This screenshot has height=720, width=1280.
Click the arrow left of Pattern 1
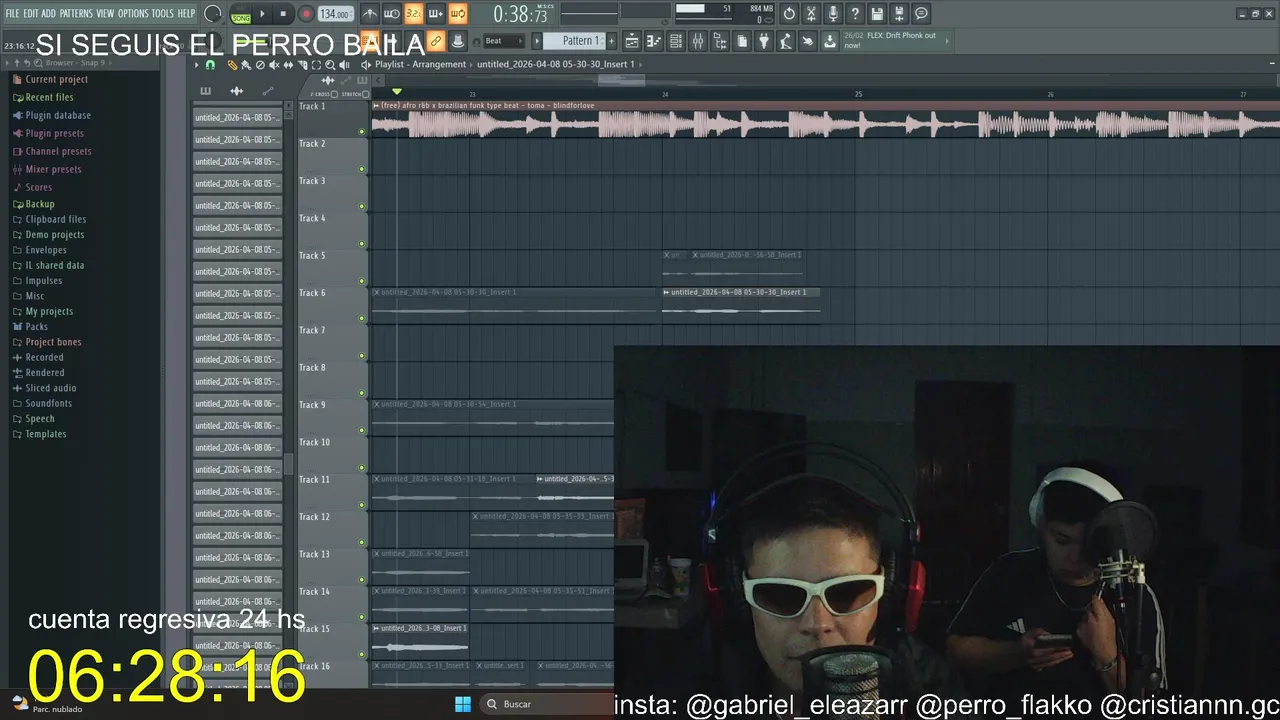(537, 41)
